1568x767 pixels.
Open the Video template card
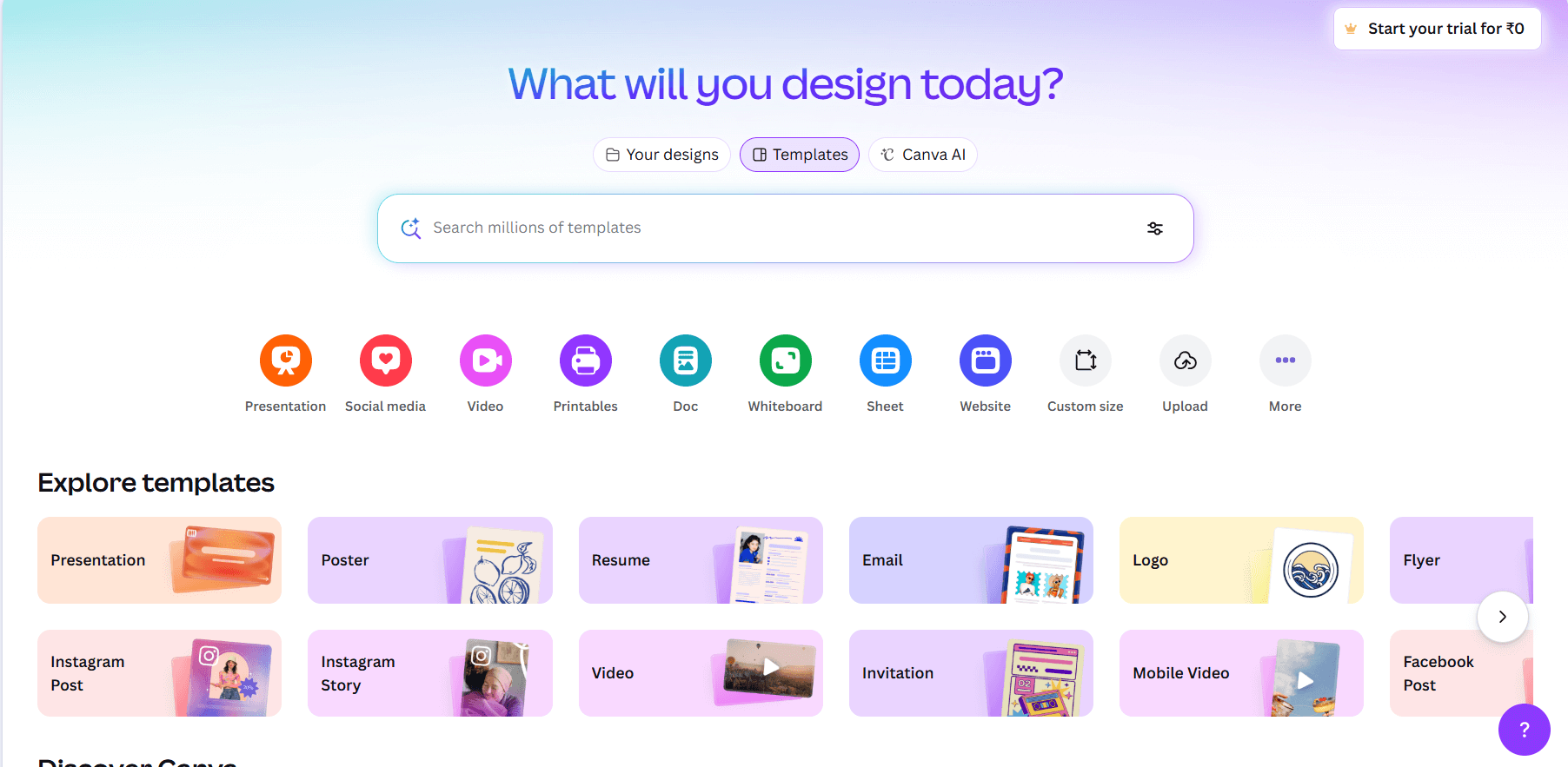coord(701,673)
